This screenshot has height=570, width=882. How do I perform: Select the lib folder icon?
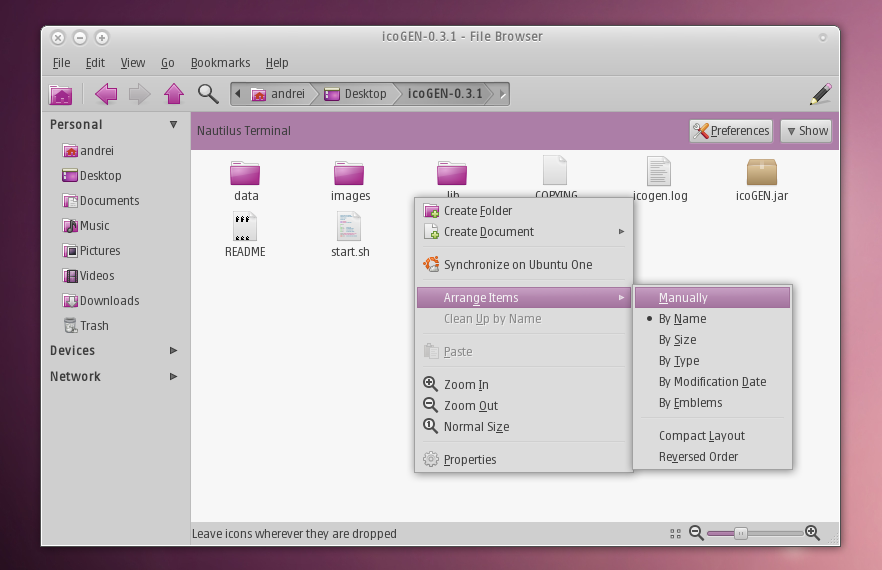pyautogui.click(x=452, y=173)
